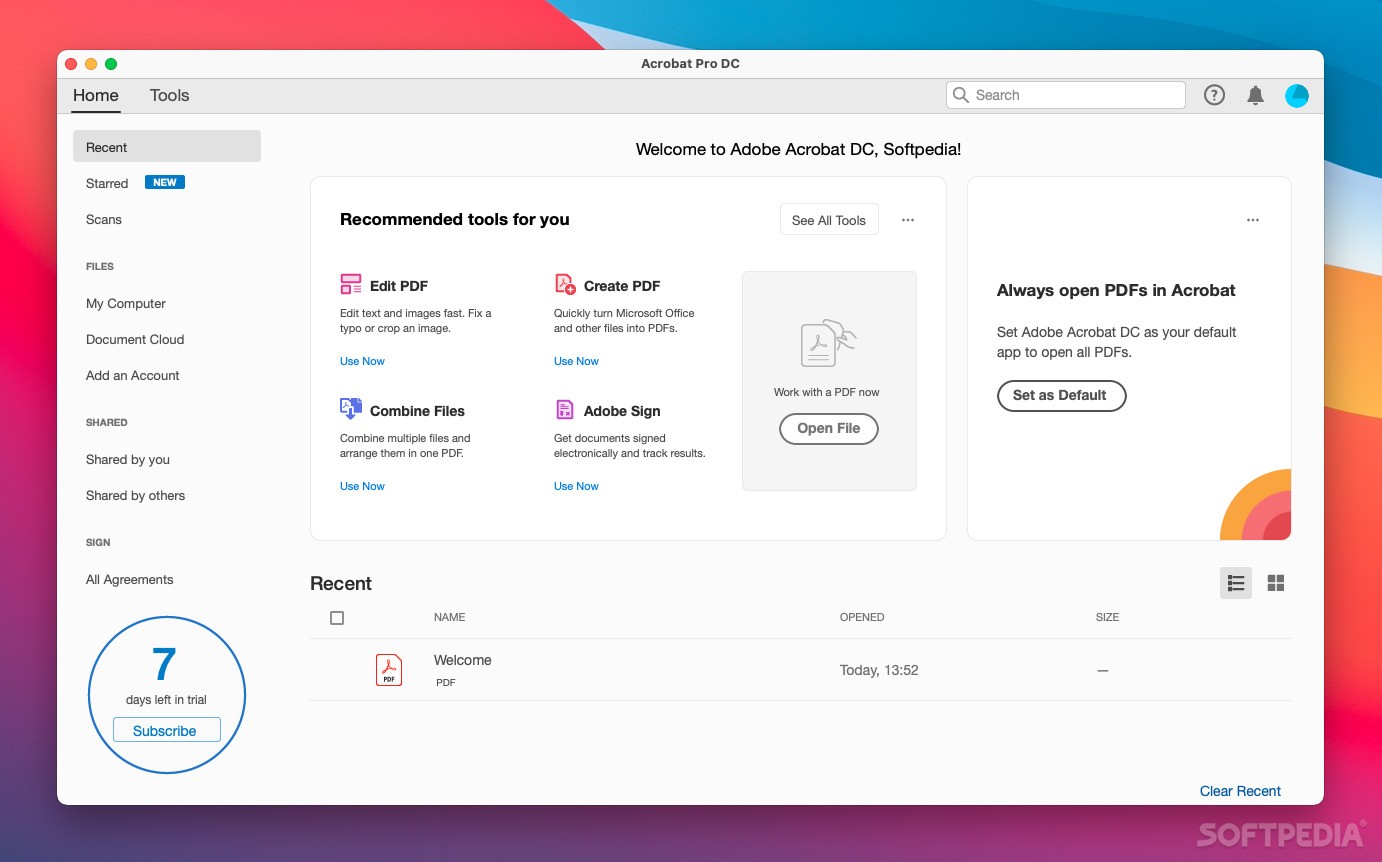The width and height of the screenshot is (1382, 862).
Task: Click the Edit PDF heading
Action: [x=399, y=286]
